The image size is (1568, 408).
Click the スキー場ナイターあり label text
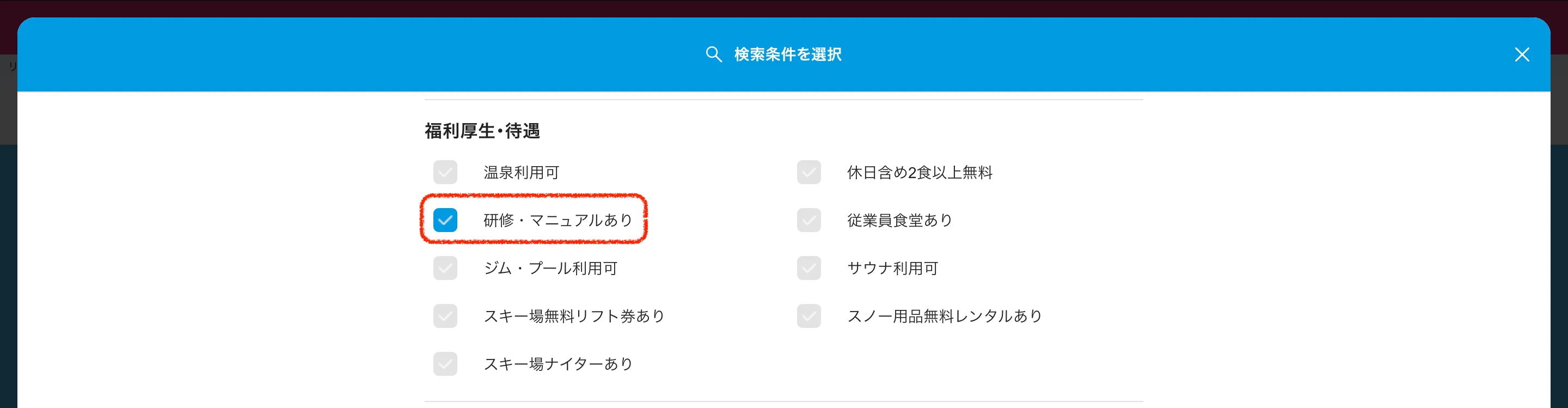tap(558, 364)
